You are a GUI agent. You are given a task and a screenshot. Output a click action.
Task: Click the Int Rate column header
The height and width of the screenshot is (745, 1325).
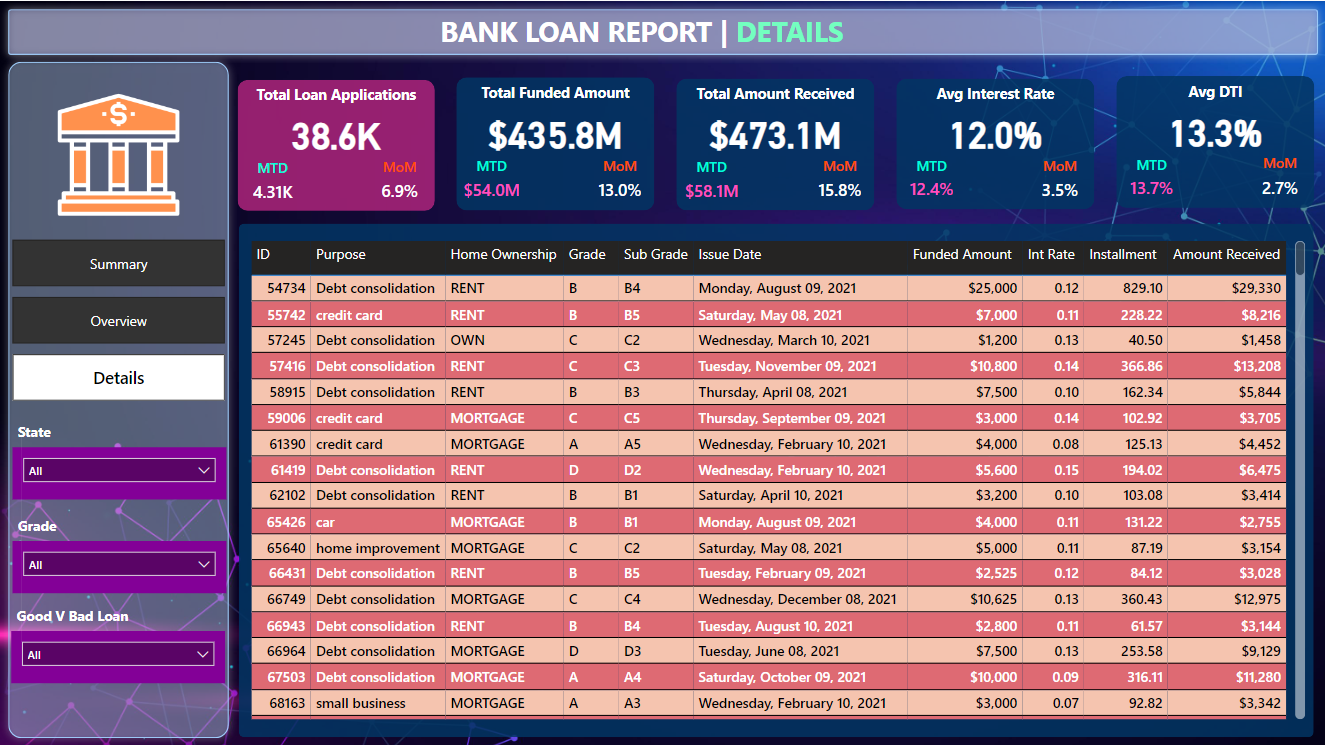(x=1051, y=255)
